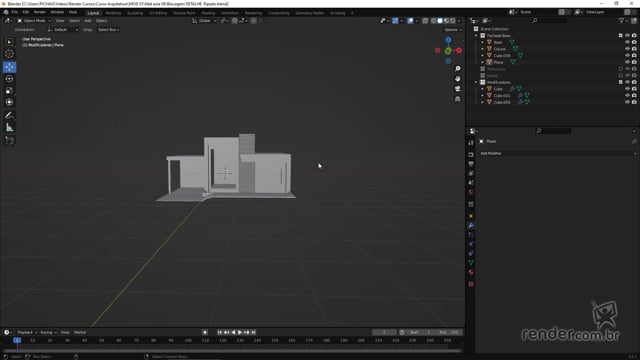Click the blue Z axis on navigation gizmo
Screen dimensions: 640x360
click(x=448, y=40)
